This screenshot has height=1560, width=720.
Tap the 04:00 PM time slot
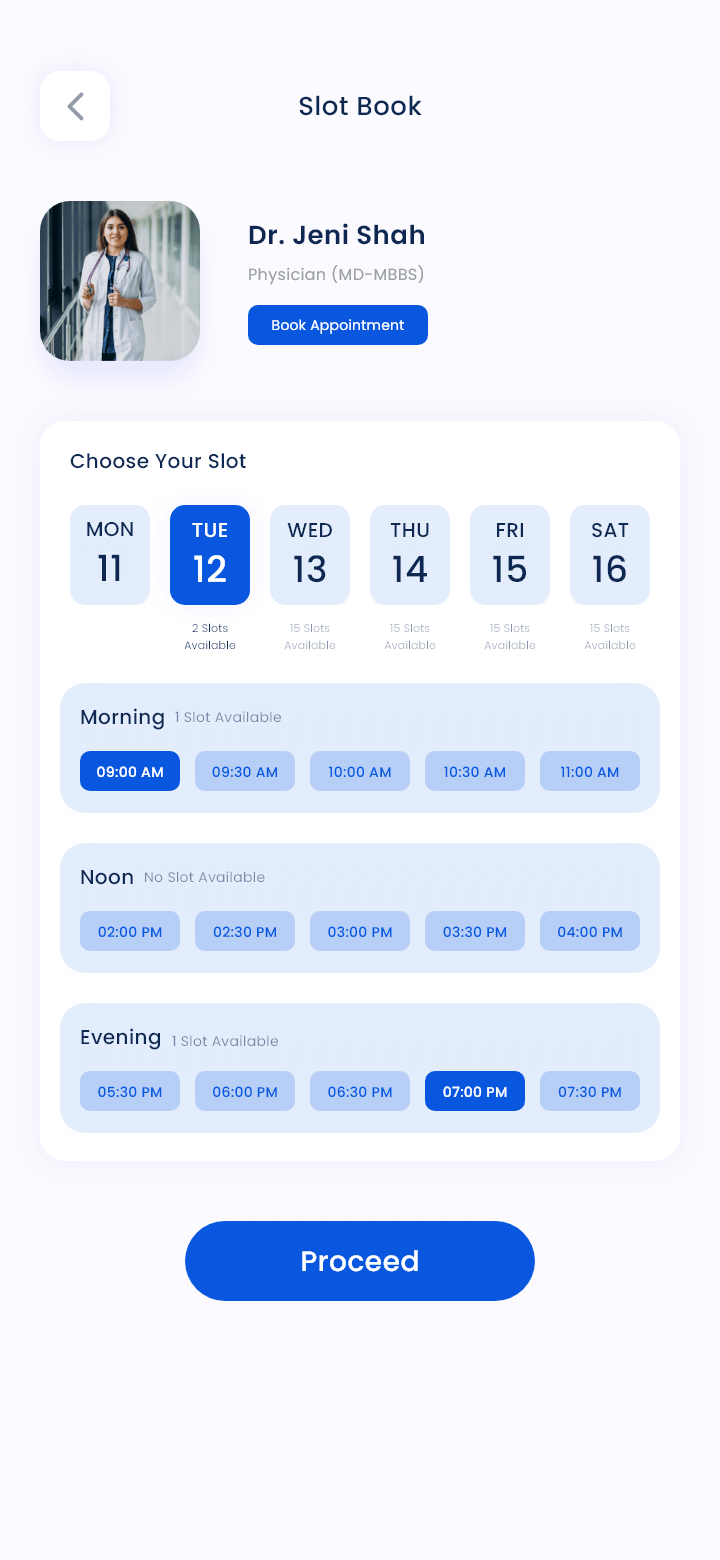[x=590, y=931]
